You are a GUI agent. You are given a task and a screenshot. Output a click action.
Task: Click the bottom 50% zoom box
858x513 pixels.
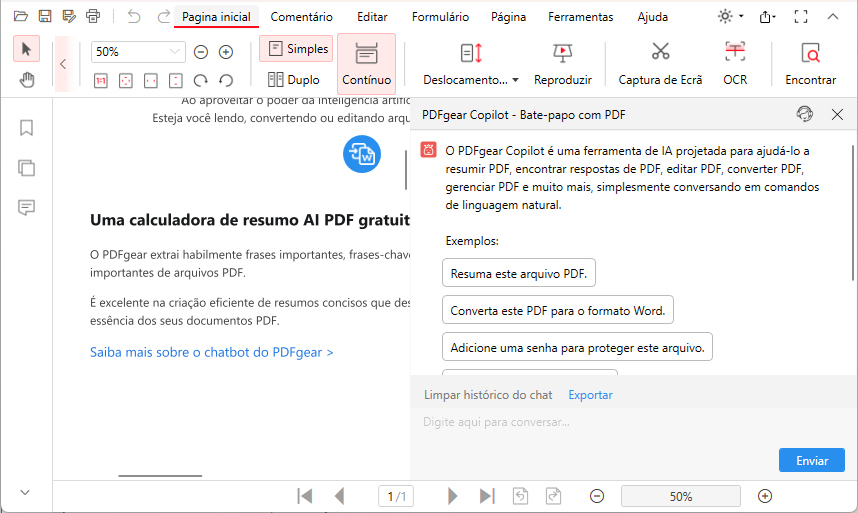pos(681,497)
